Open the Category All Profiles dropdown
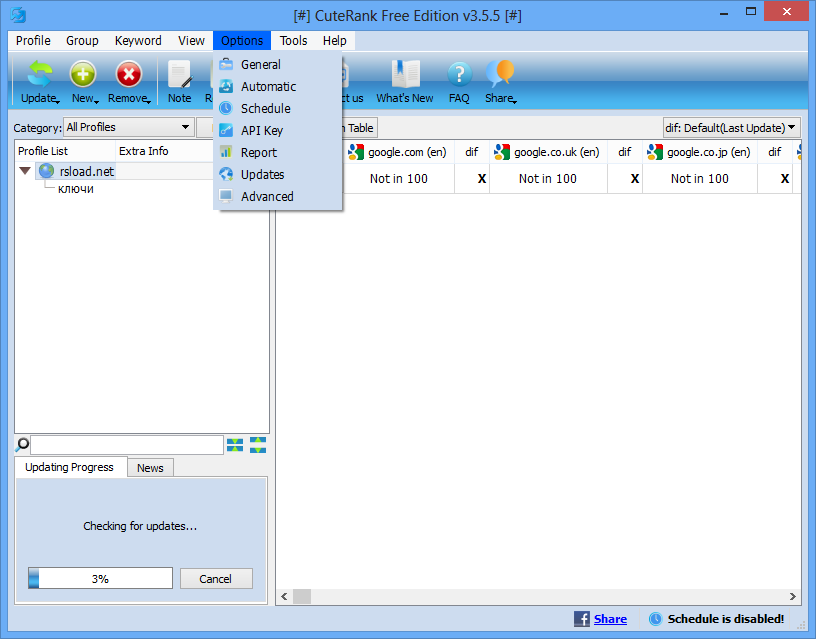Screen dimensions: 816x639 [129, 127]
